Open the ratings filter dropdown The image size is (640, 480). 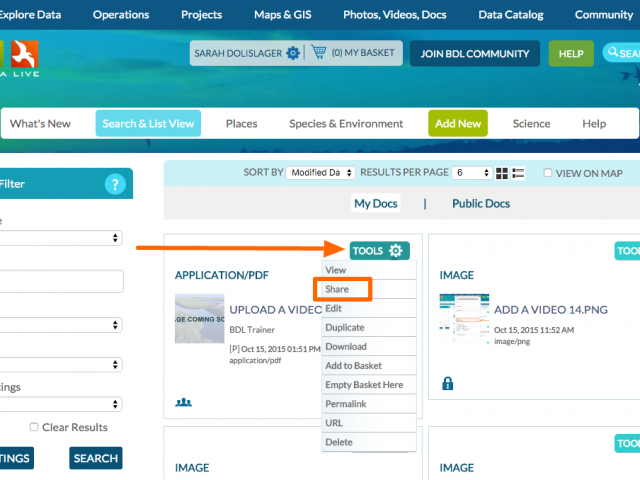click(60, 404)
